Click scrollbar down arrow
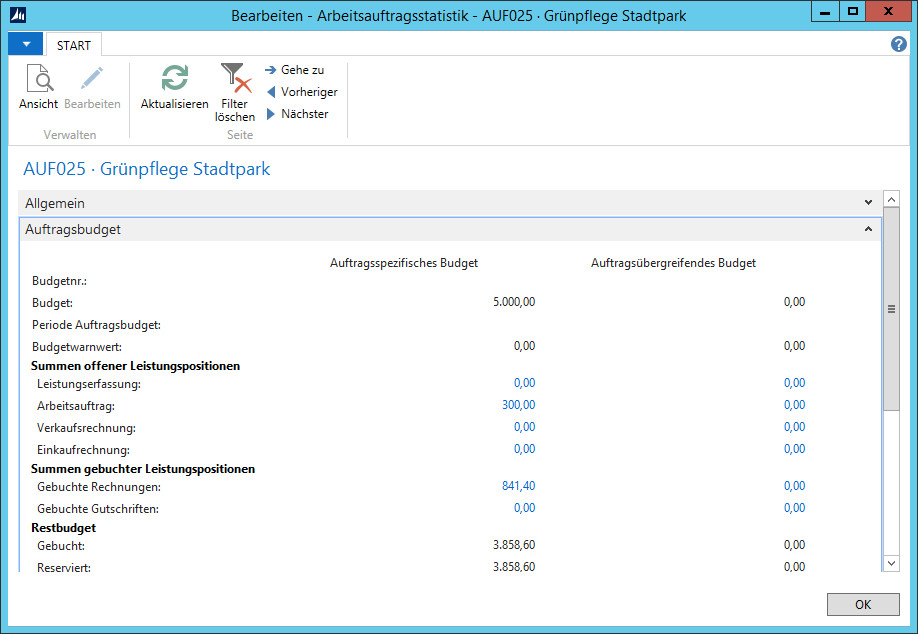The height and width of the screenshot is (634, 918). point(891,563)
